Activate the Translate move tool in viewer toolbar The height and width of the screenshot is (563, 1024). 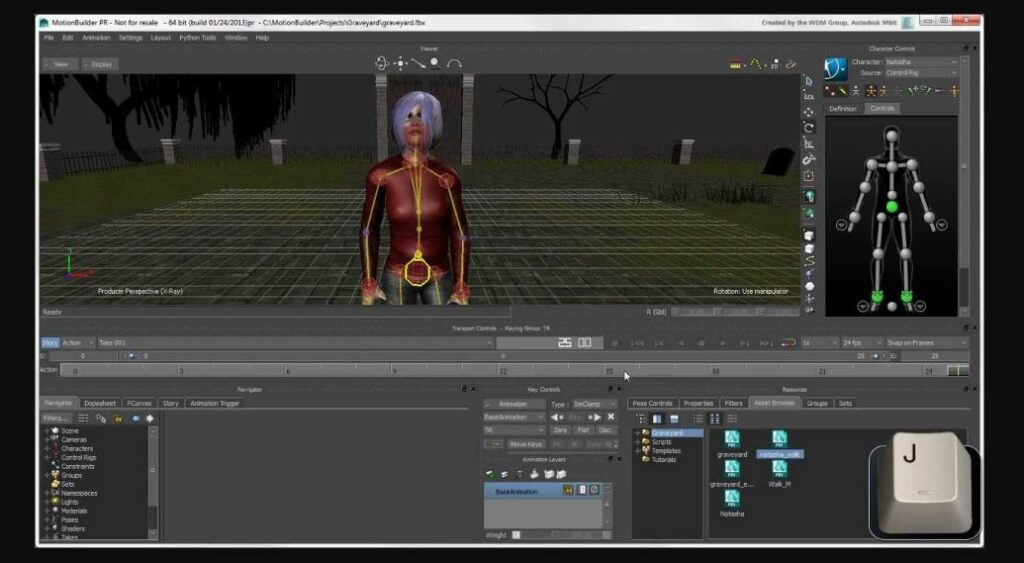pyautogui.click(x=808, y=112)
